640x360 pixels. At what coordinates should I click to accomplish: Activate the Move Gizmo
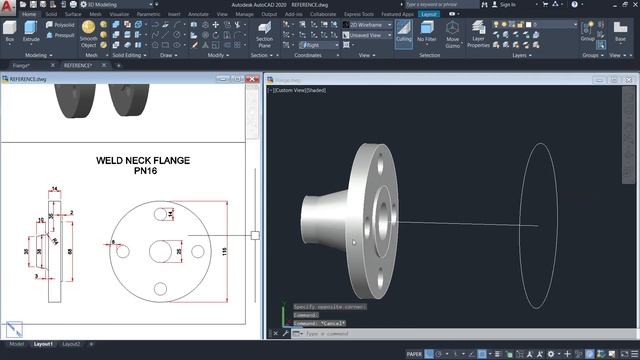[452, 35]
